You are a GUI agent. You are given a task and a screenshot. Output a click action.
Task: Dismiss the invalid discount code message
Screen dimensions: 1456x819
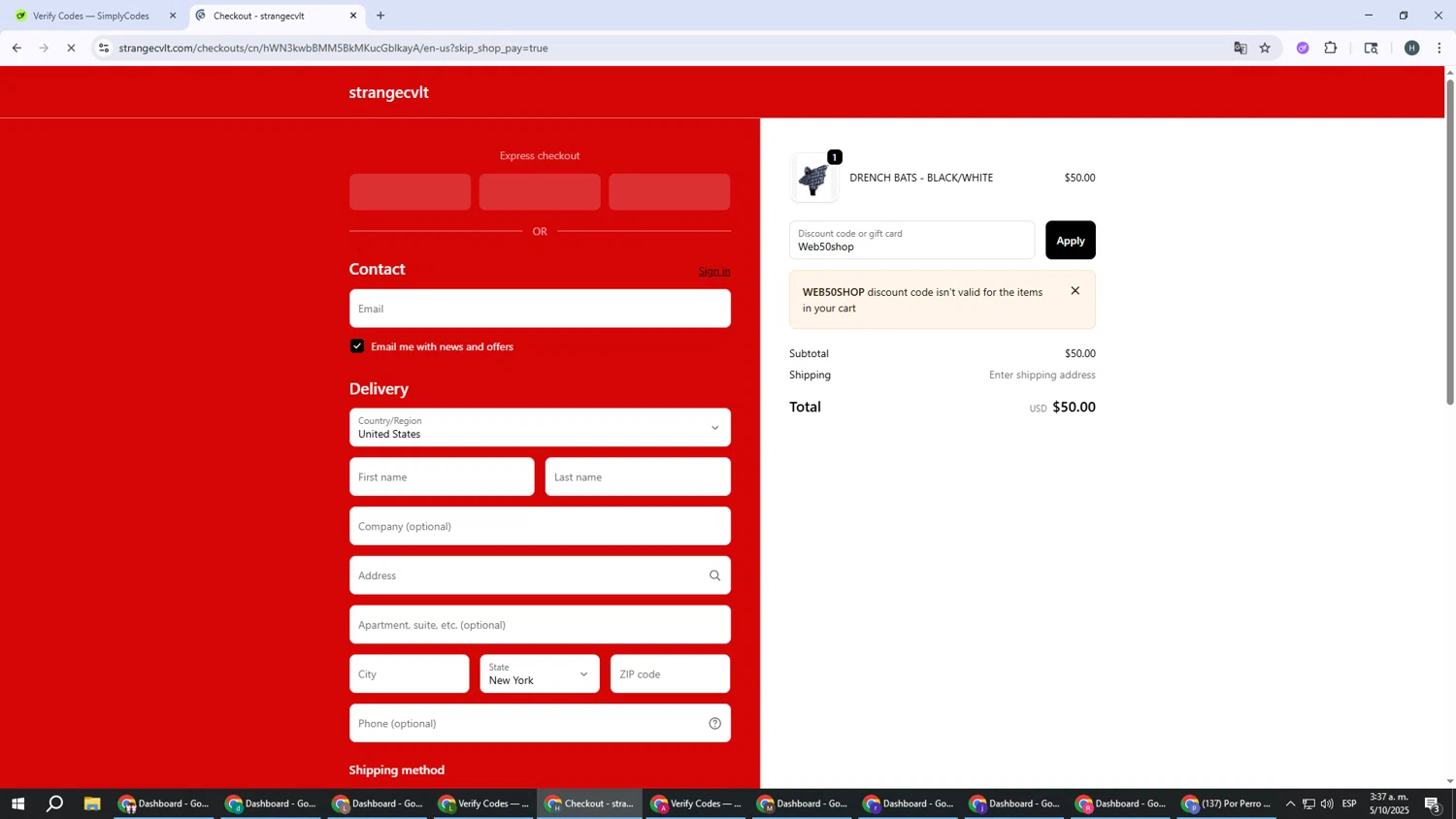1075,291
